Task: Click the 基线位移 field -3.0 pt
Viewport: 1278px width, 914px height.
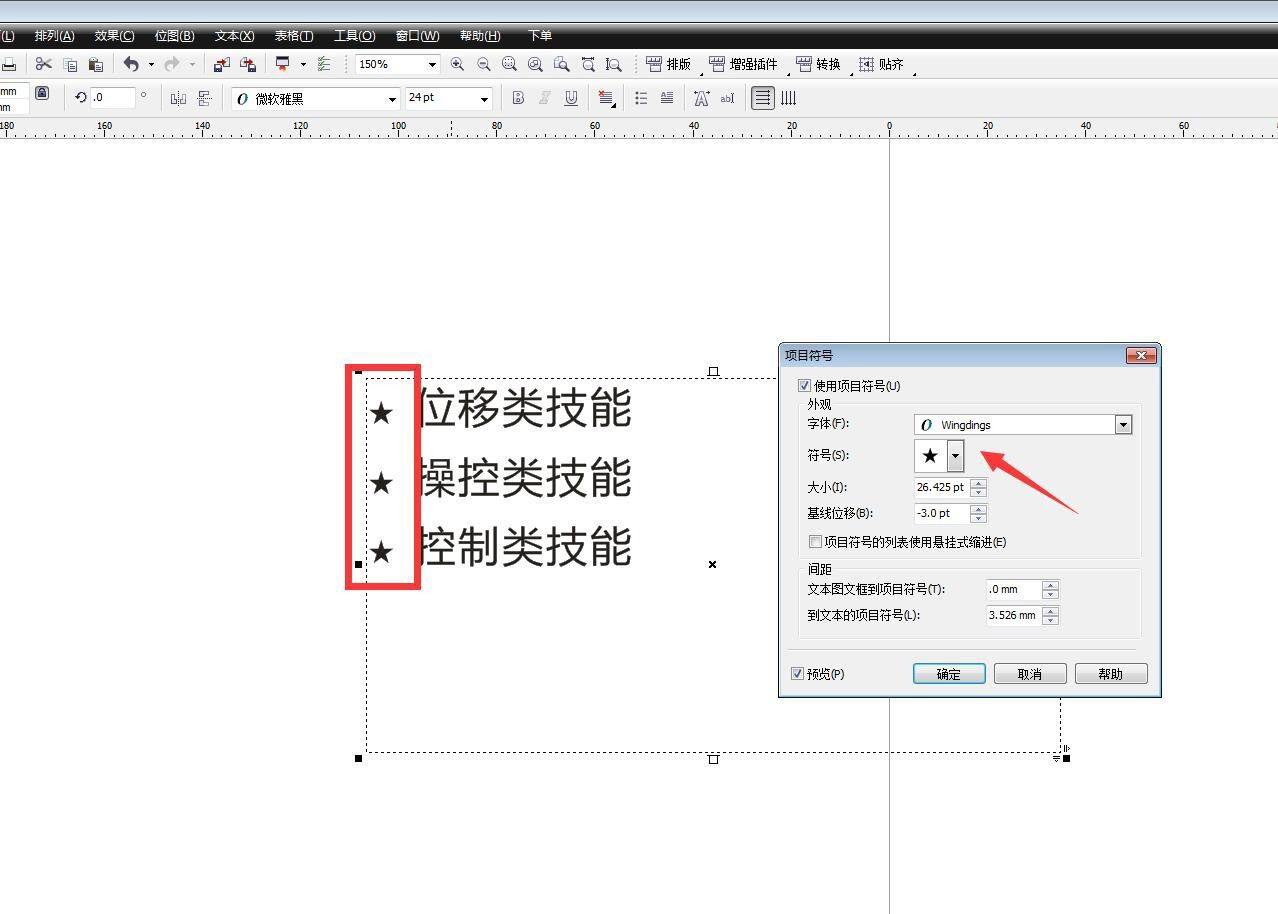Action: coord(941,513)
